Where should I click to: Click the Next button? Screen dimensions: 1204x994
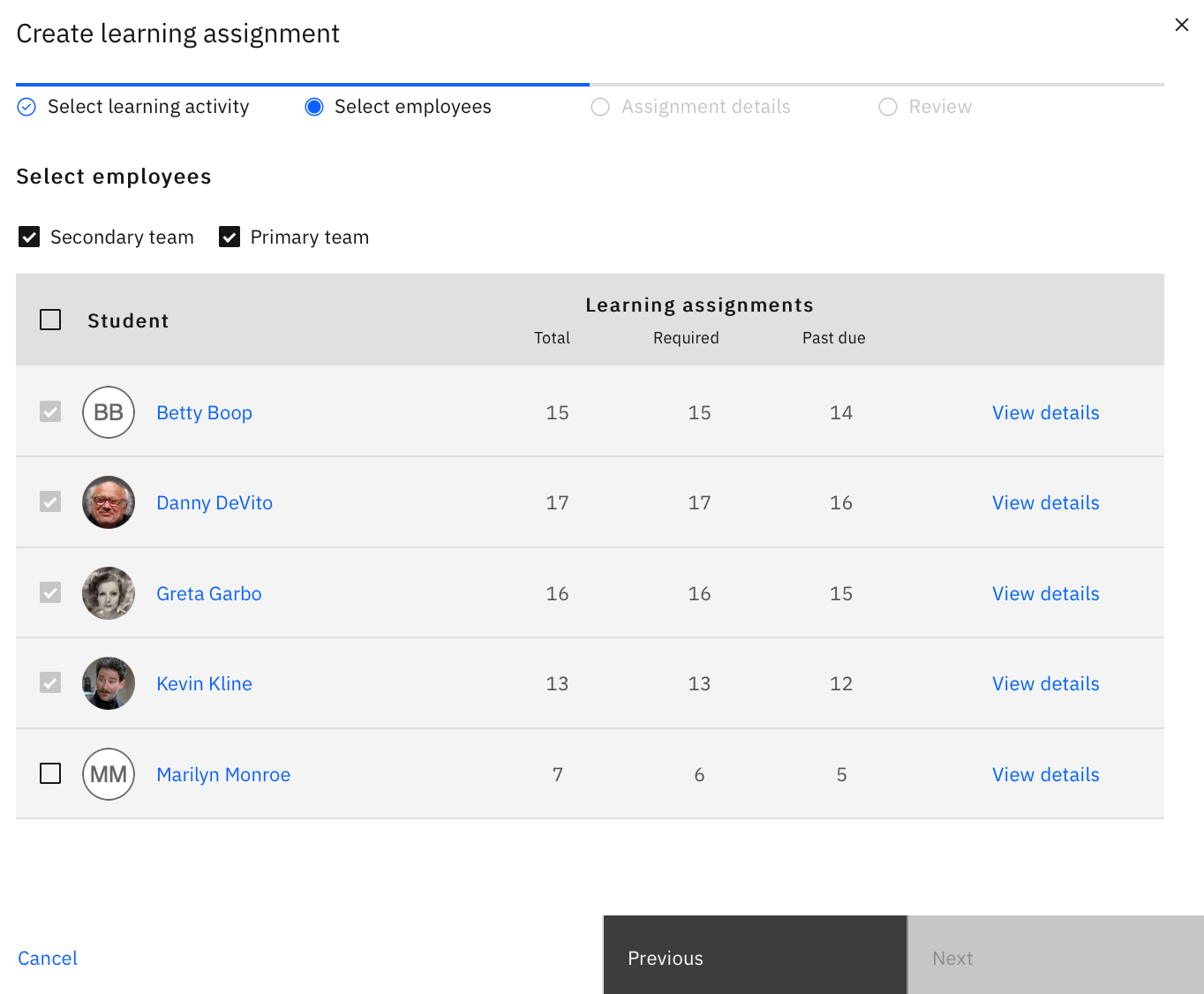pyautogui.click(x=1056, y=955)
